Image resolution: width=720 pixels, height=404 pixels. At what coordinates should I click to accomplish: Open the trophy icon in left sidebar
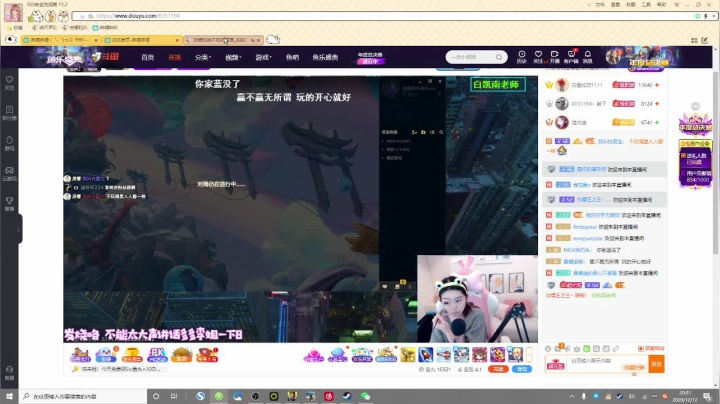coord(9,203)
